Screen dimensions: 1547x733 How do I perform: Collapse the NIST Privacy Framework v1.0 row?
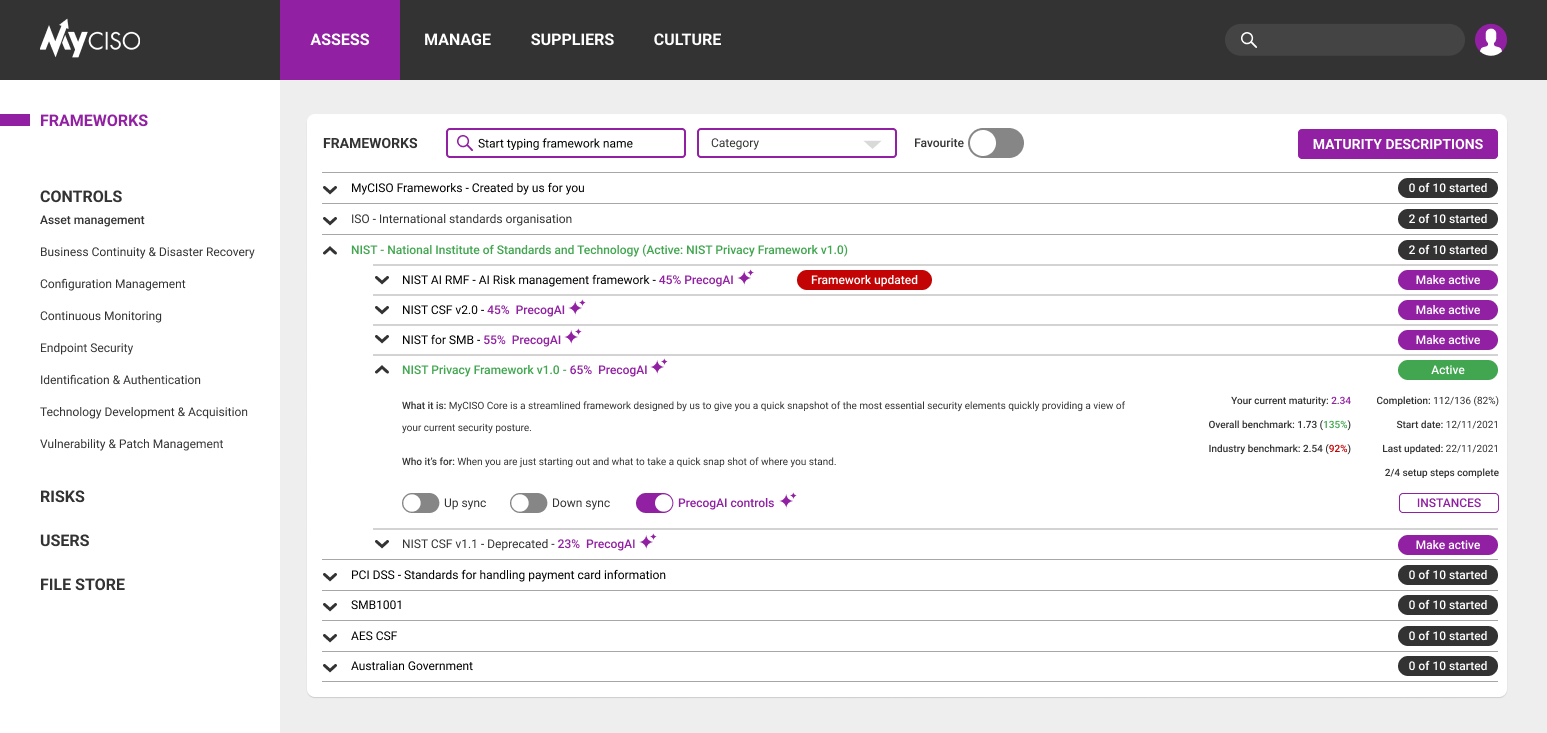click(381, 370)
